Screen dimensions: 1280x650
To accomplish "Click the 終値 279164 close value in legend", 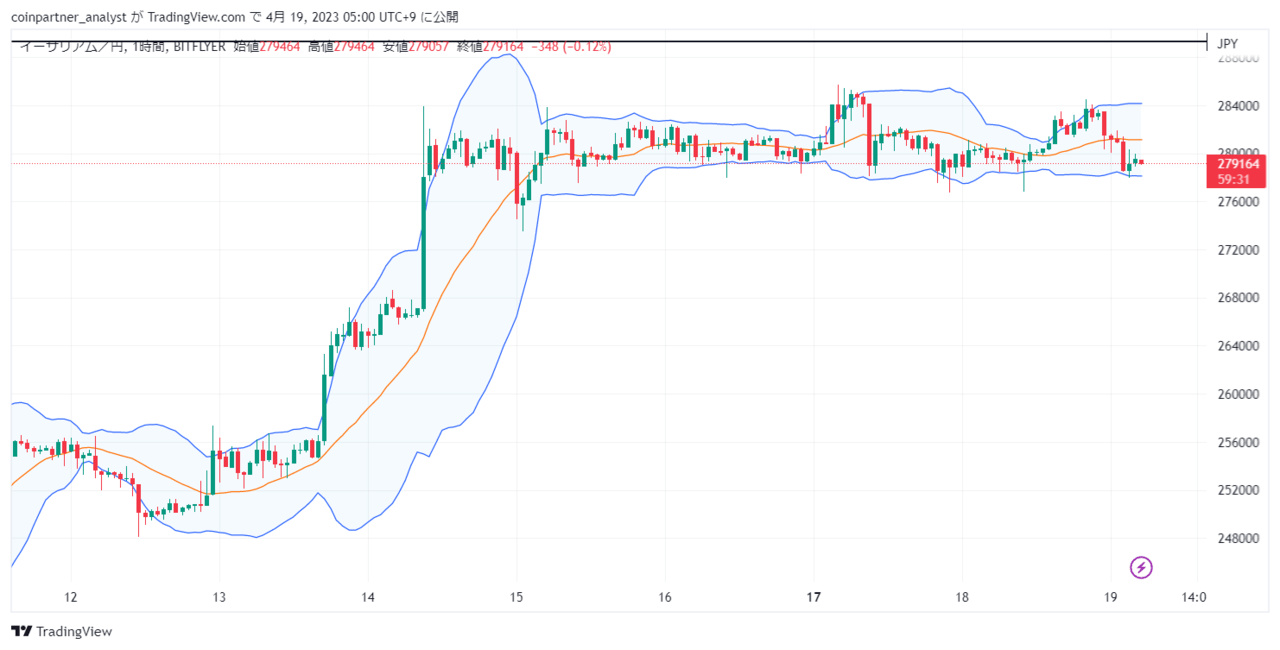I will (x=490, y=46).
